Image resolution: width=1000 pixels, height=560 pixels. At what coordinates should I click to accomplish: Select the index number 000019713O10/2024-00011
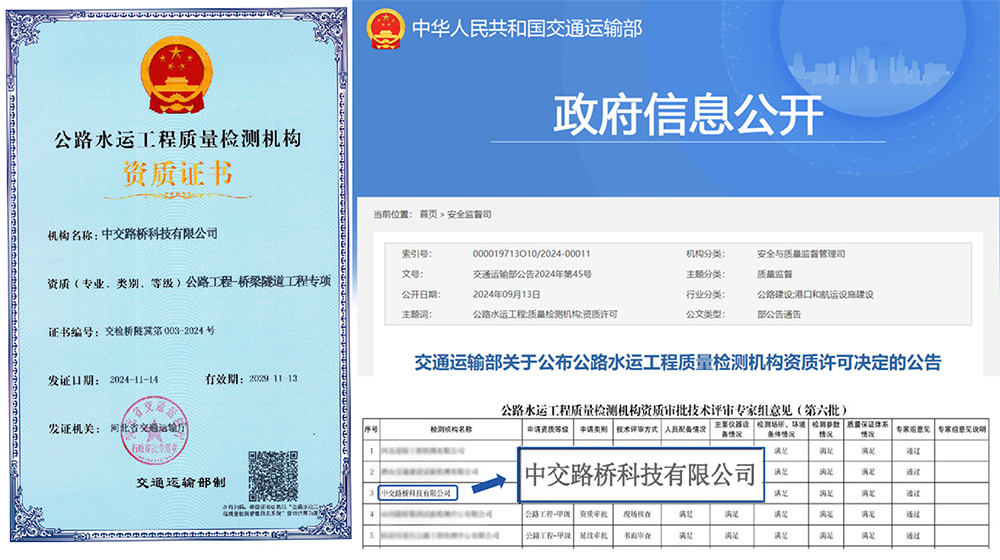531,254
